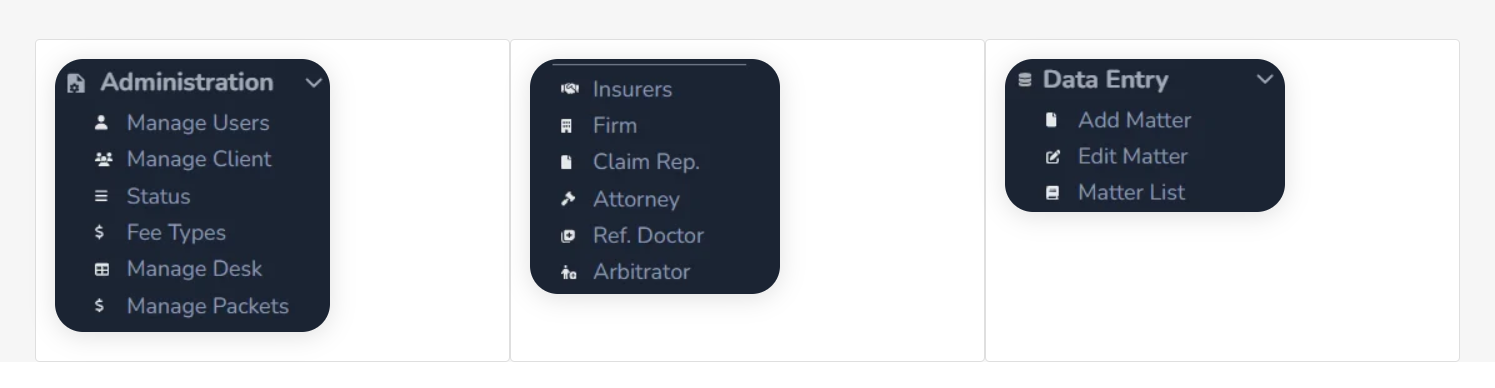Click the Manage Client group icon
Viewport: 1495px width, 388px height.
point(100,160)
